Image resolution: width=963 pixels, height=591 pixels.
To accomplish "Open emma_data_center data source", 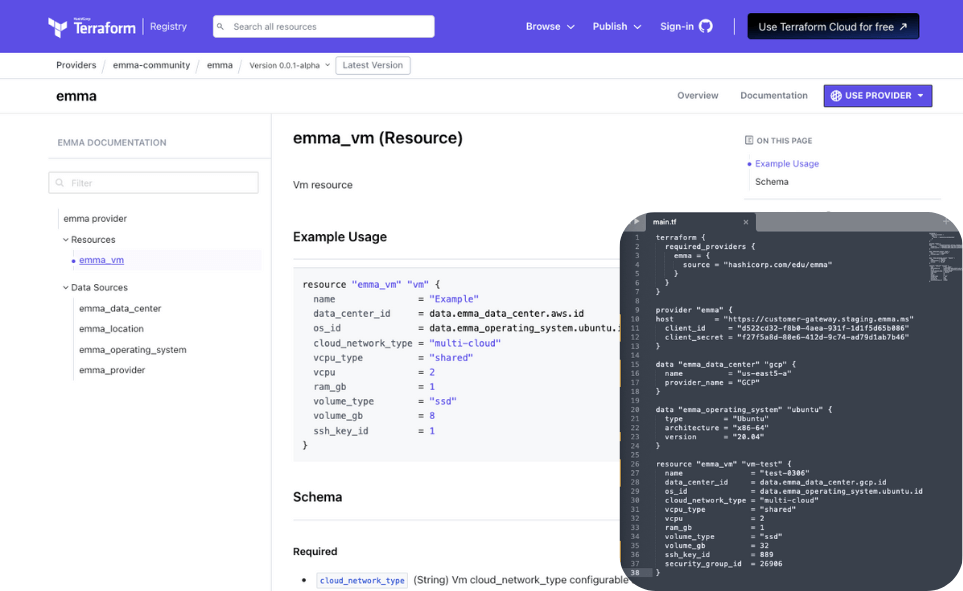I will (x=120, y=308).
